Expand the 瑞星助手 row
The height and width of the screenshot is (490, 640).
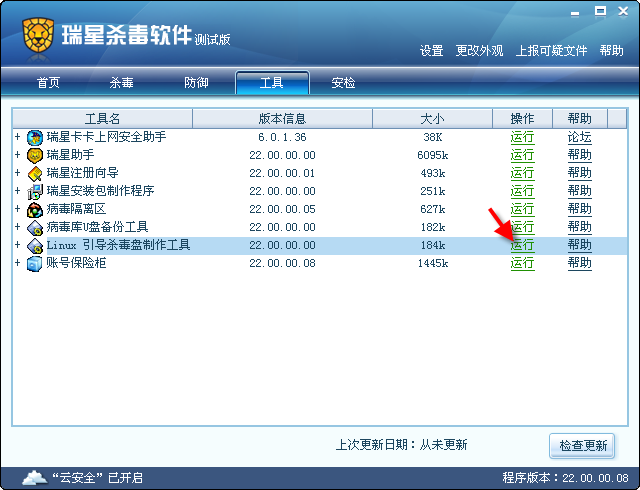[18, 154]
